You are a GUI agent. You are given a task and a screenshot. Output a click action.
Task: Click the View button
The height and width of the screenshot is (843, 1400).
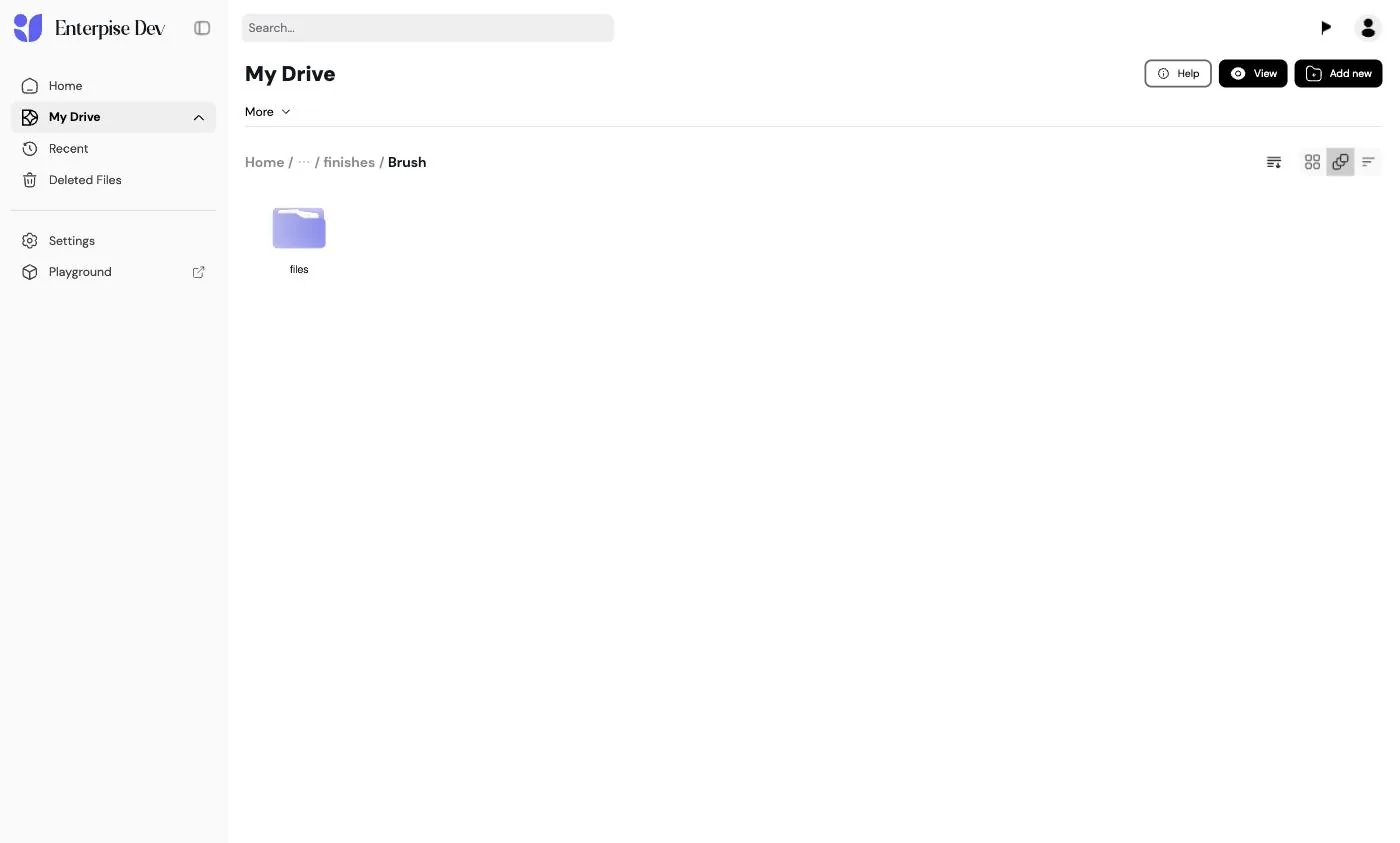(x=1253, y=73)
